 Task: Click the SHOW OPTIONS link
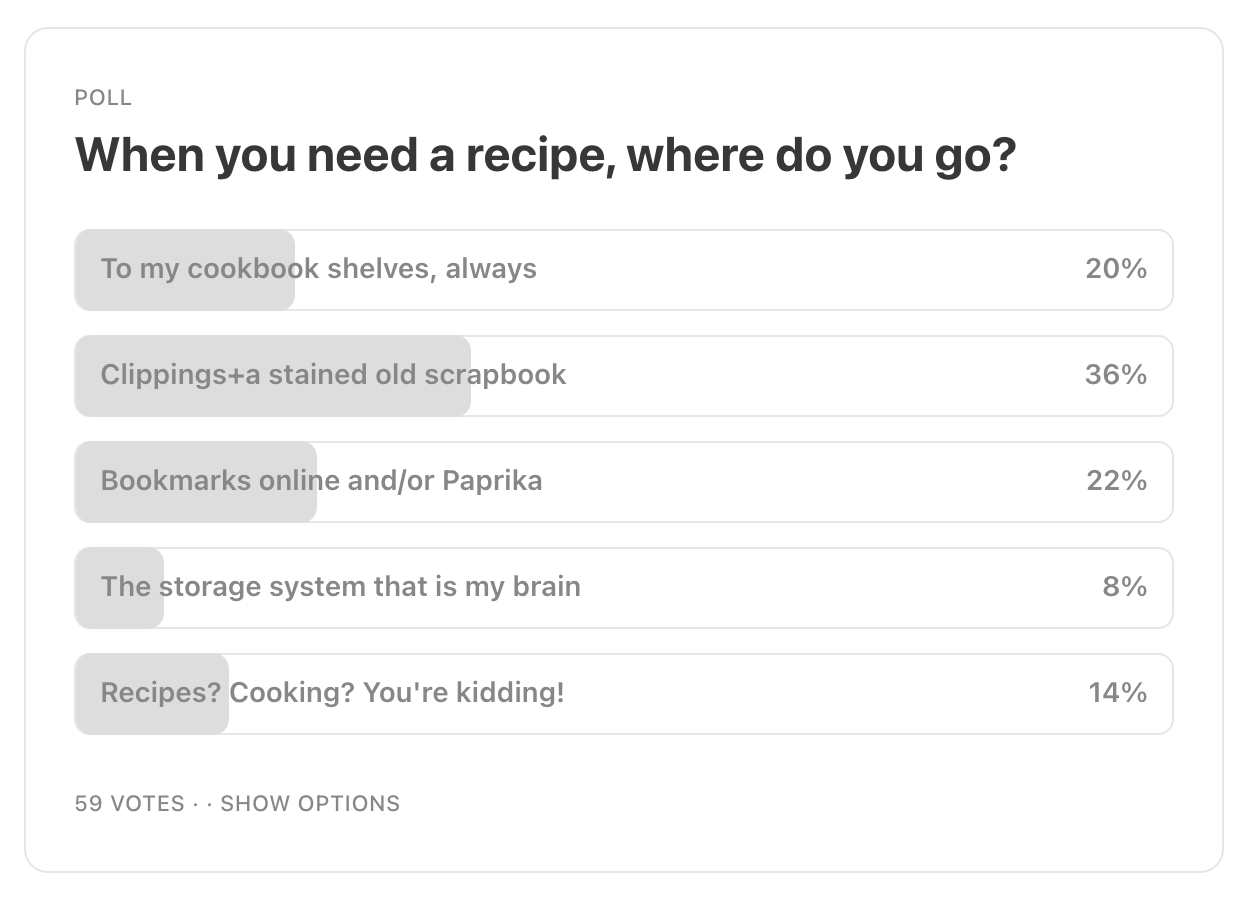point(310,804)
